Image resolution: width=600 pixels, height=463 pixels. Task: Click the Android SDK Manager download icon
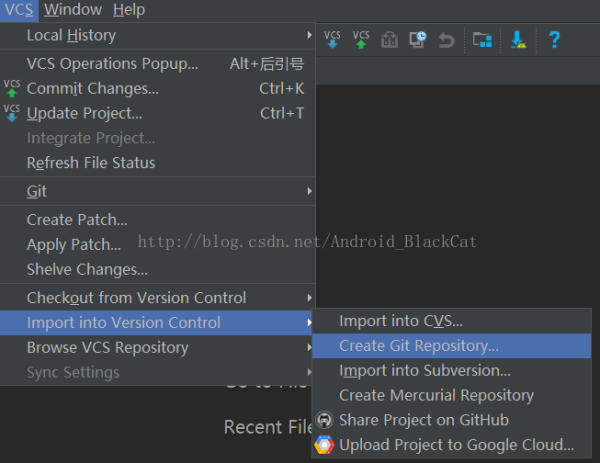click(518, 40)
